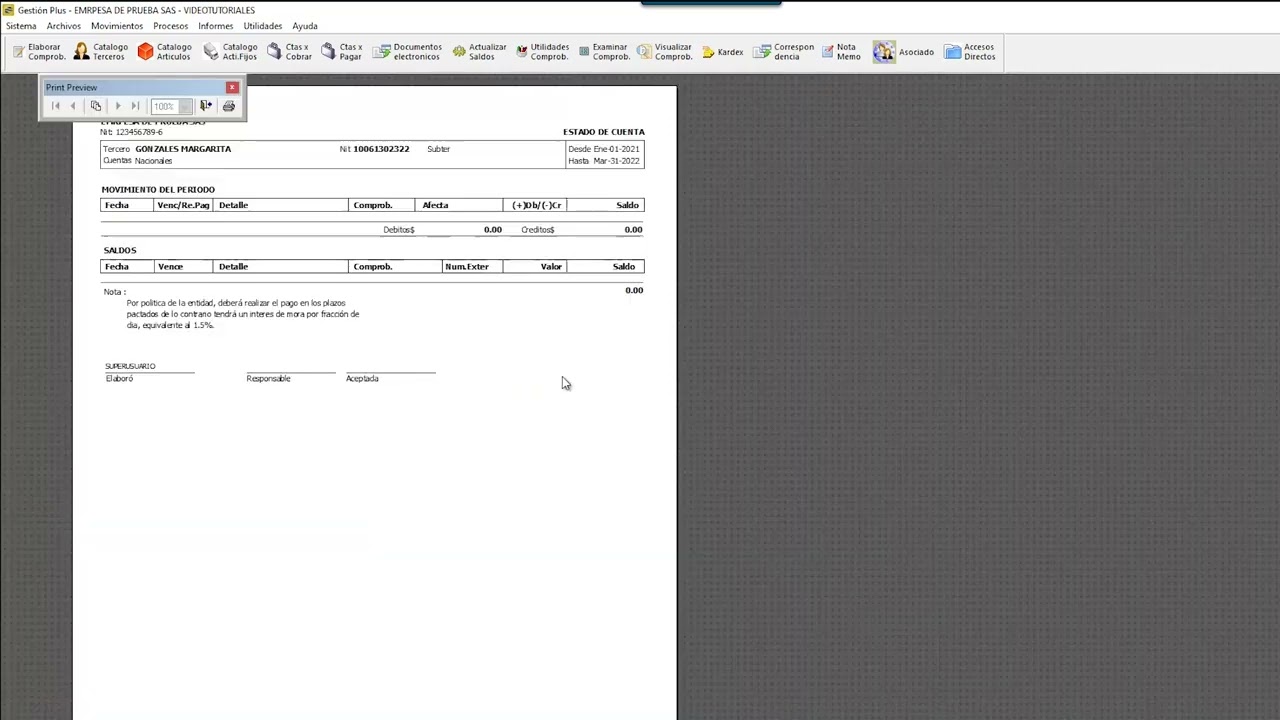Image resolution: width=1280 pixels, height=720 pixels.
Task: Click Venc/Re.Pag column header
Action: click(183, 205)
